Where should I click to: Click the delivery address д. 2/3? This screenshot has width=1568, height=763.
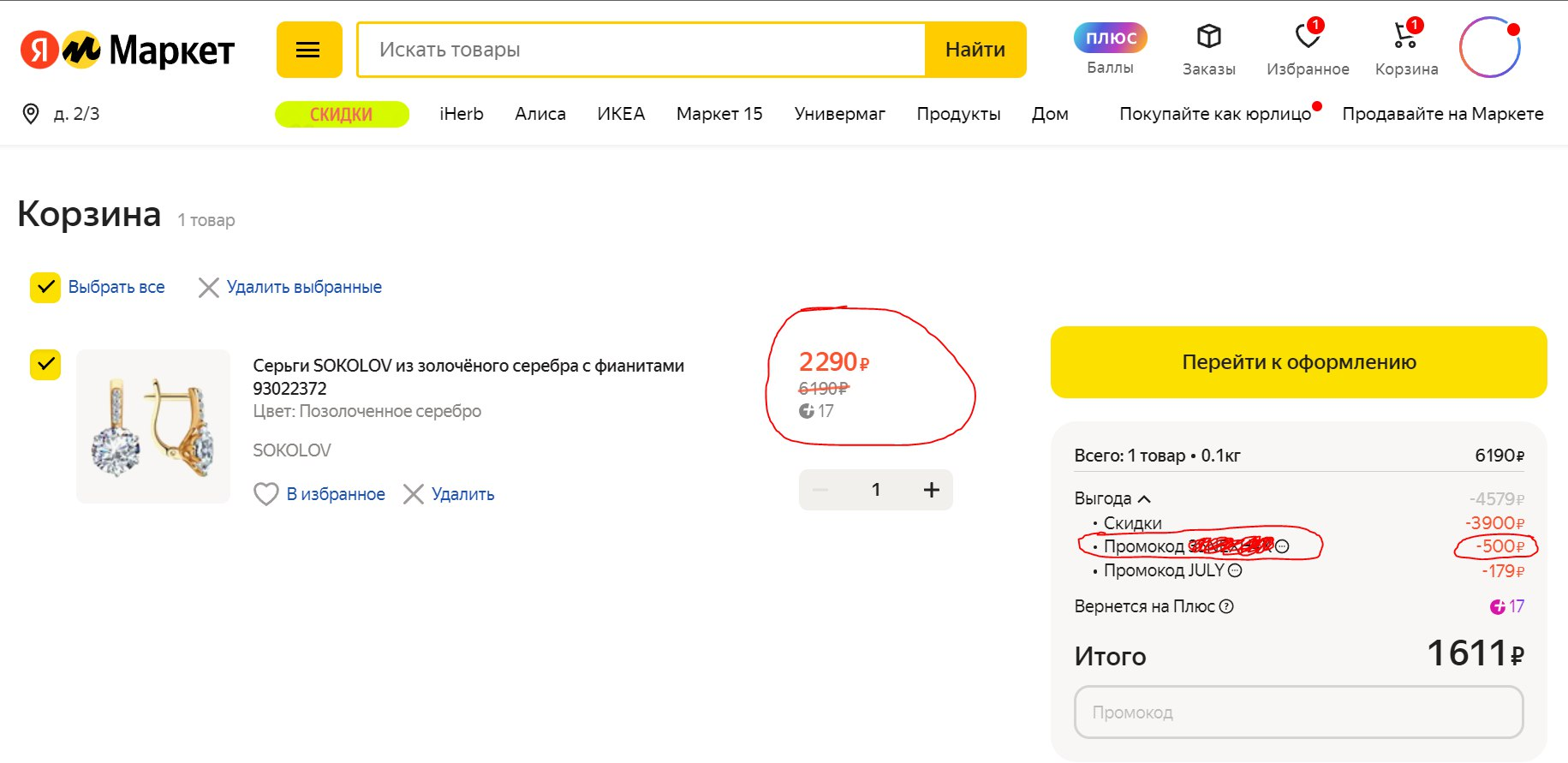[x=76, y=114]
